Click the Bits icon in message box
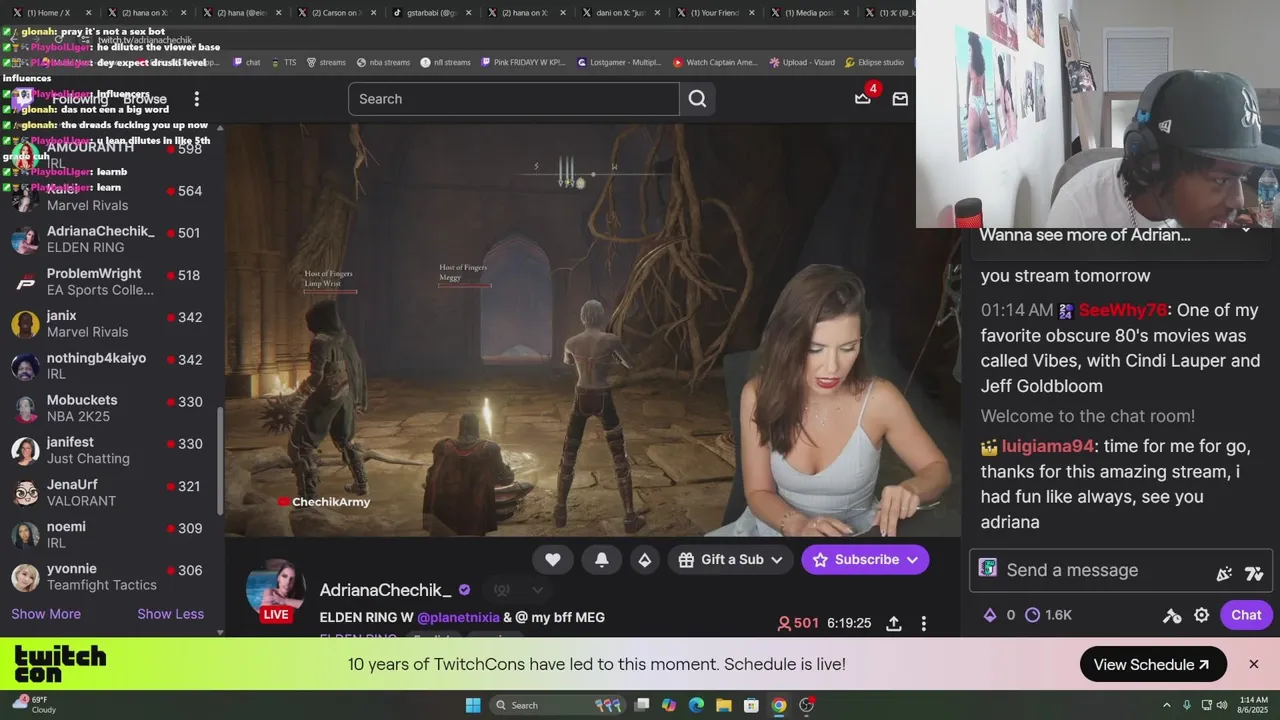This screenshot has width=1280, height=720. (1224, 573)
